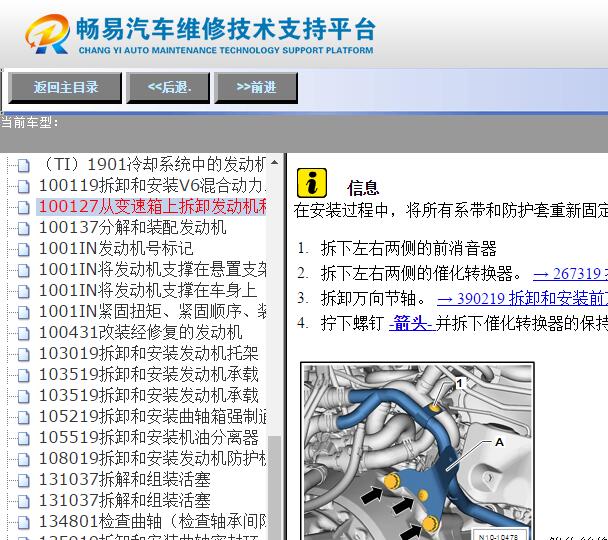
Task: Click page icon beside 100127 entry
Action: 24,207
